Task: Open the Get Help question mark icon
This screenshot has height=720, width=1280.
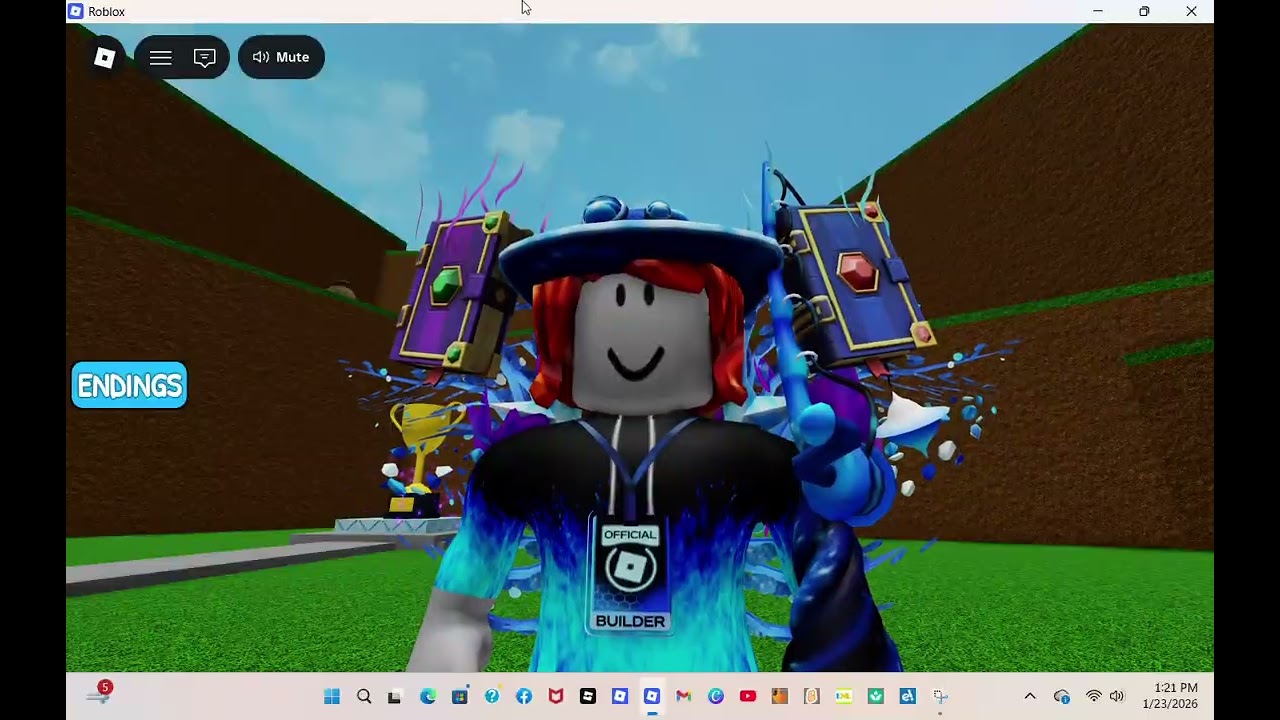Action: point(492,696)
